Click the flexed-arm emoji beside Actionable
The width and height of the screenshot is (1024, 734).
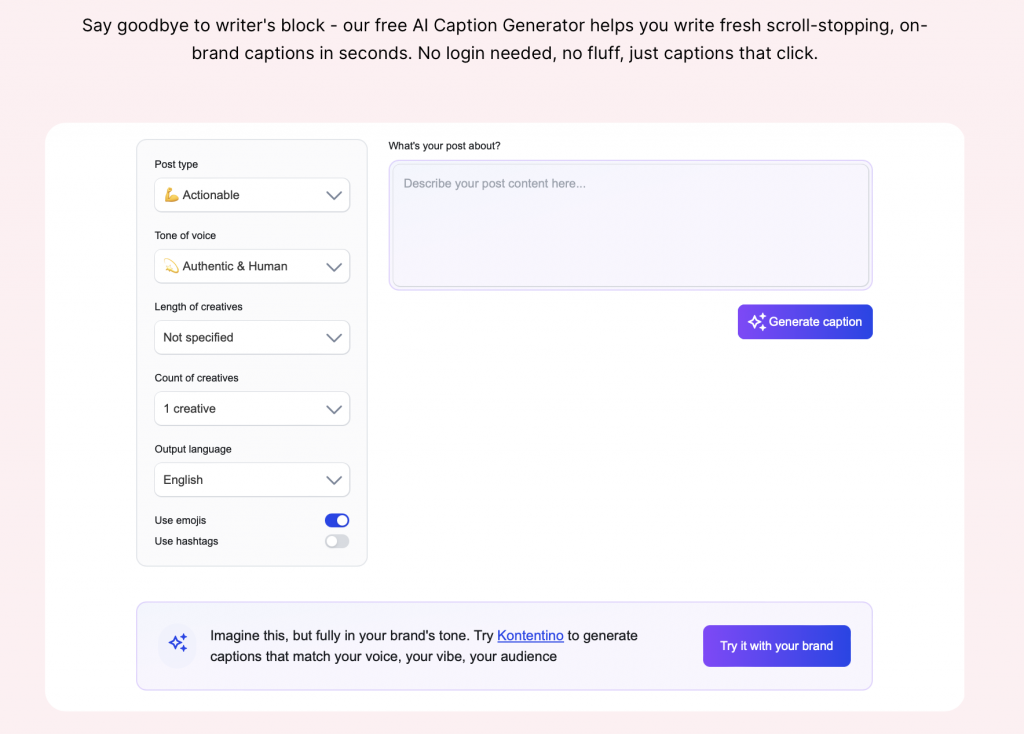pyautogui.click(x=171, y=195)
